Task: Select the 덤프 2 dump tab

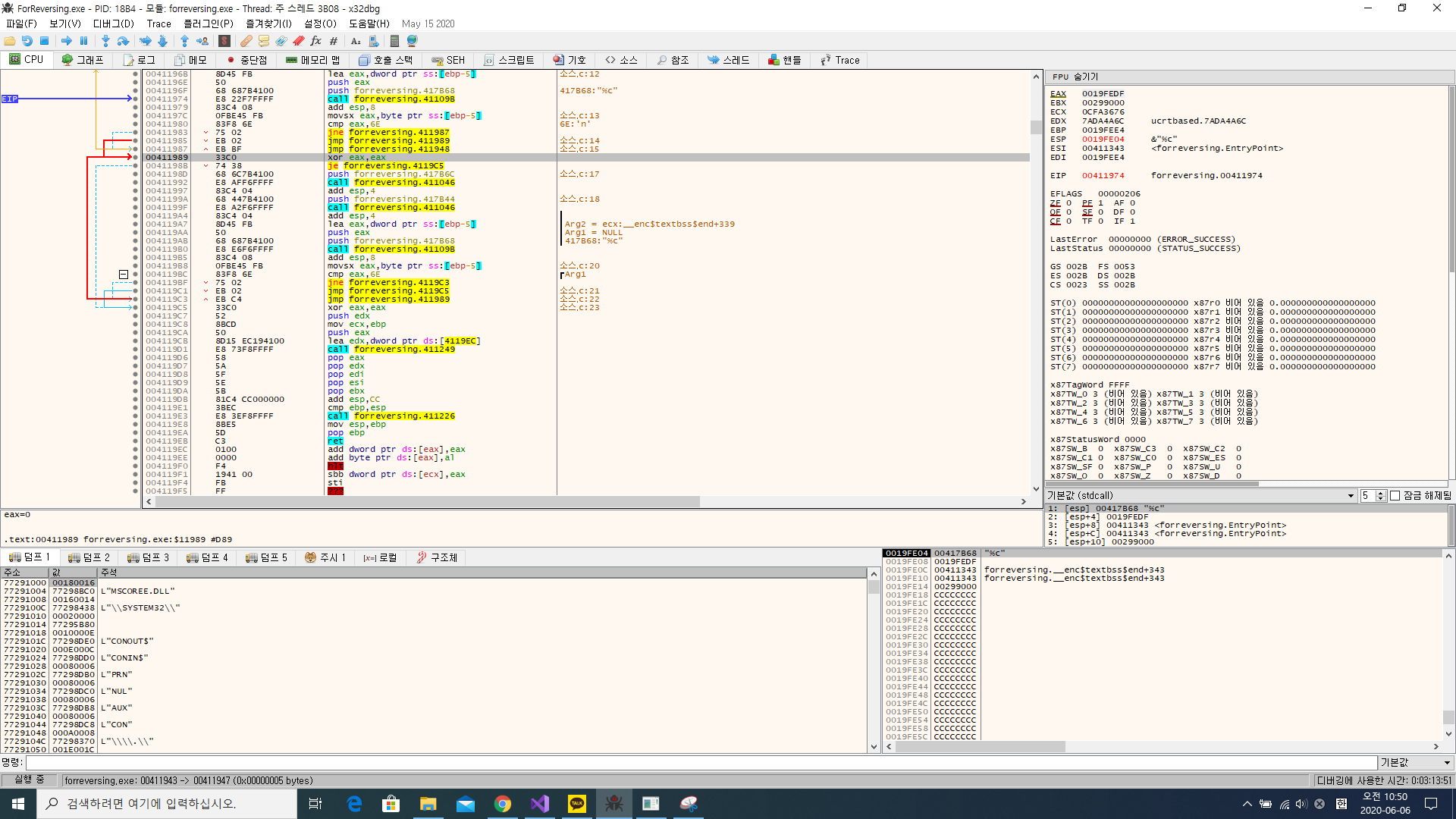Action: click(x=89, y=557)
